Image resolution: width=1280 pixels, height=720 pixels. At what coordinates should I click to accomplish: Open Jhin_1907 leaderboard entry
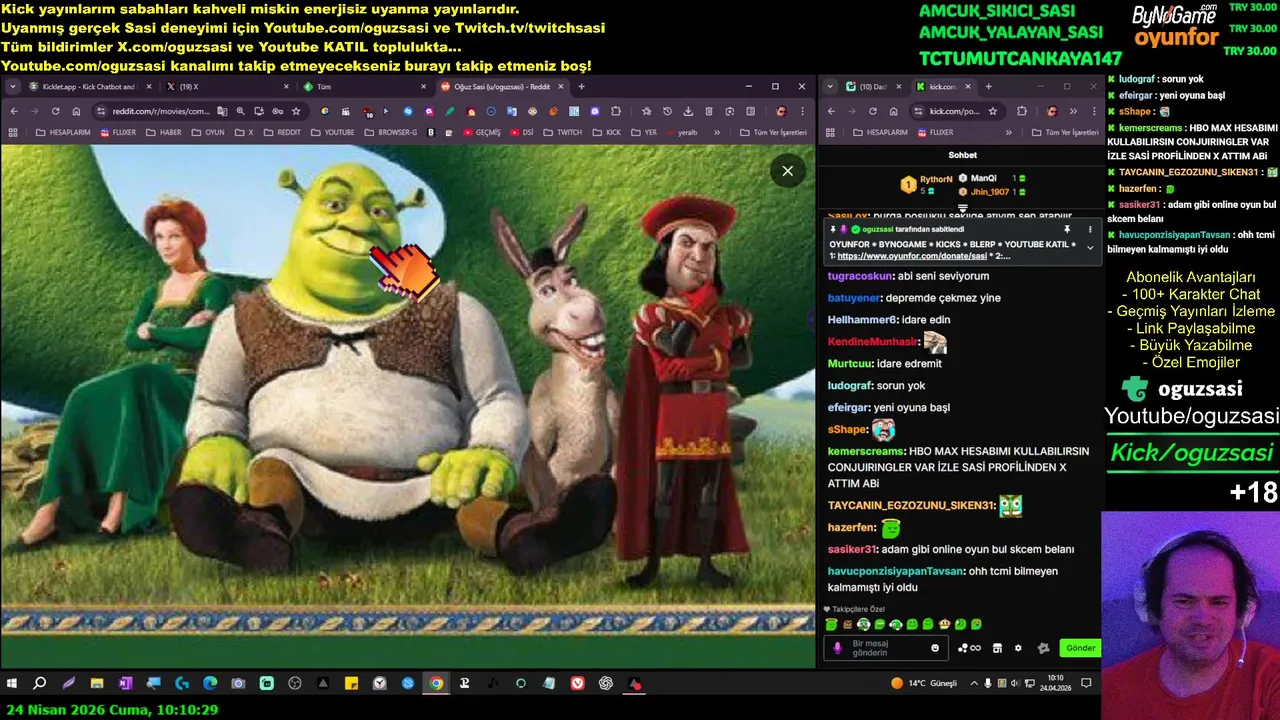[x=992, y=192]
